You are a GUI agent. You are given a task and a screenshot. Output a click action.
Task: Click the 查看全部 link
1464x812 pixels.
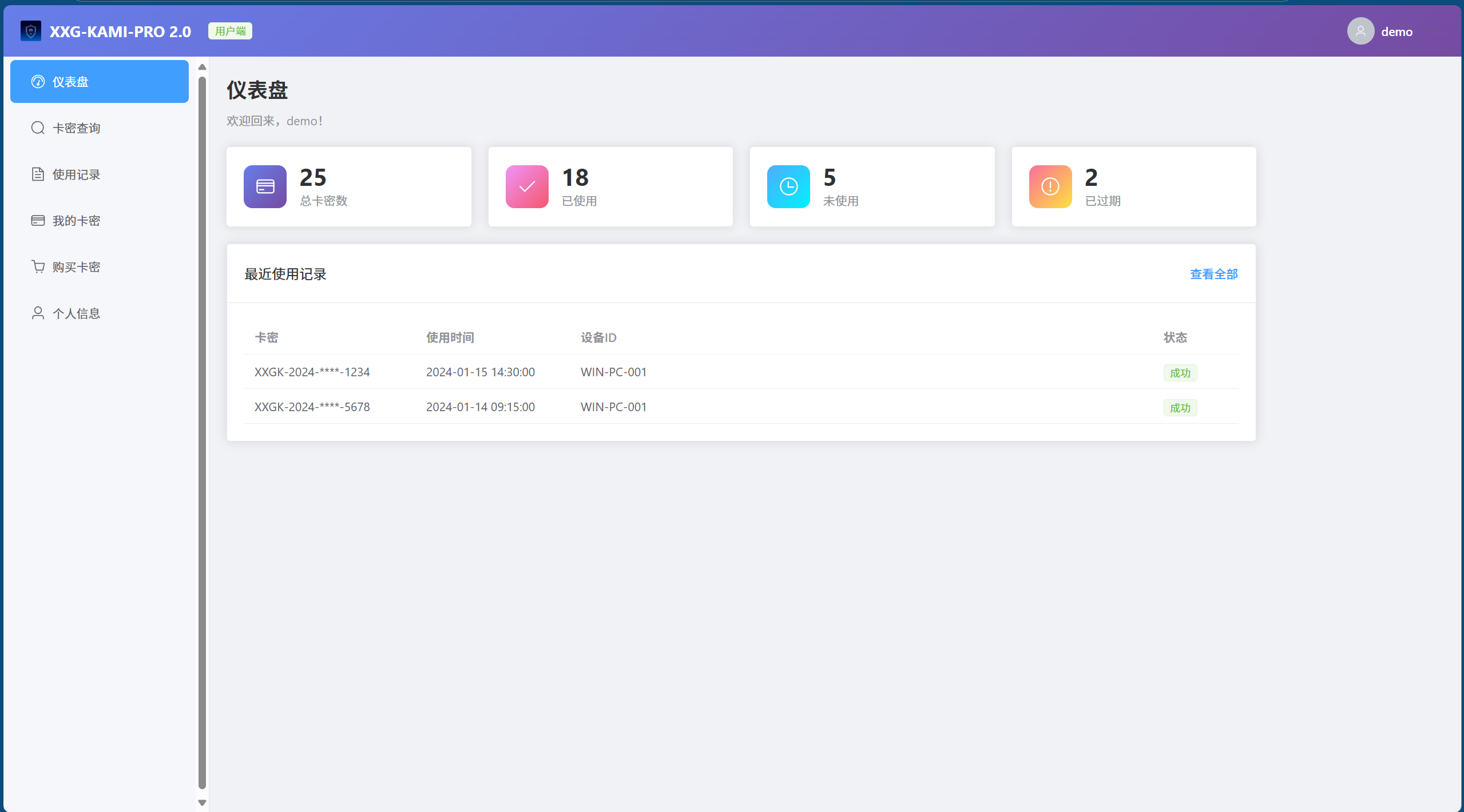pos(1213,274)
